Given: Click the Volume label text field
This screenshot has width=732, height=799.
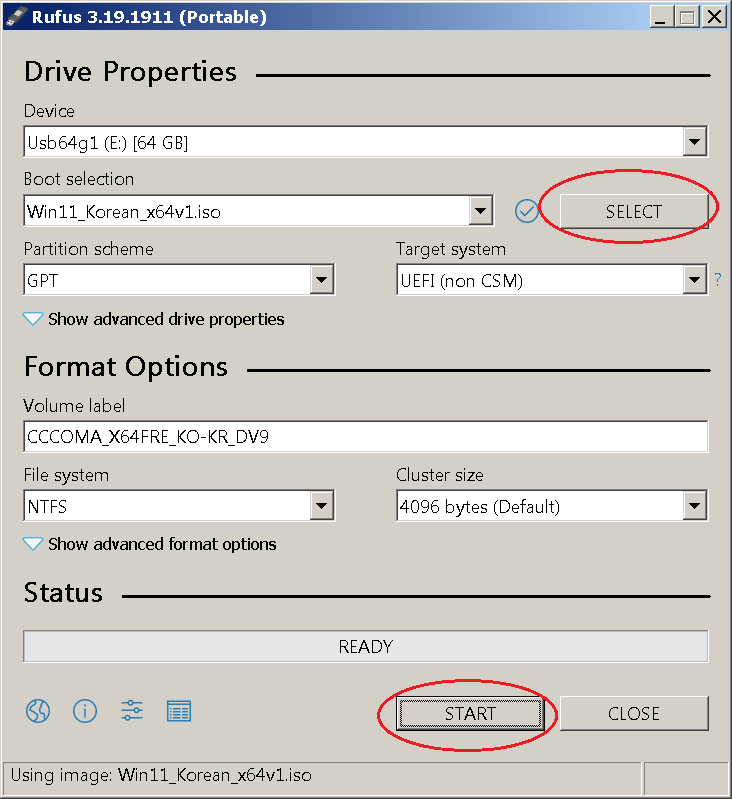Looking at the screenshot, I should (x=365, y=436).
